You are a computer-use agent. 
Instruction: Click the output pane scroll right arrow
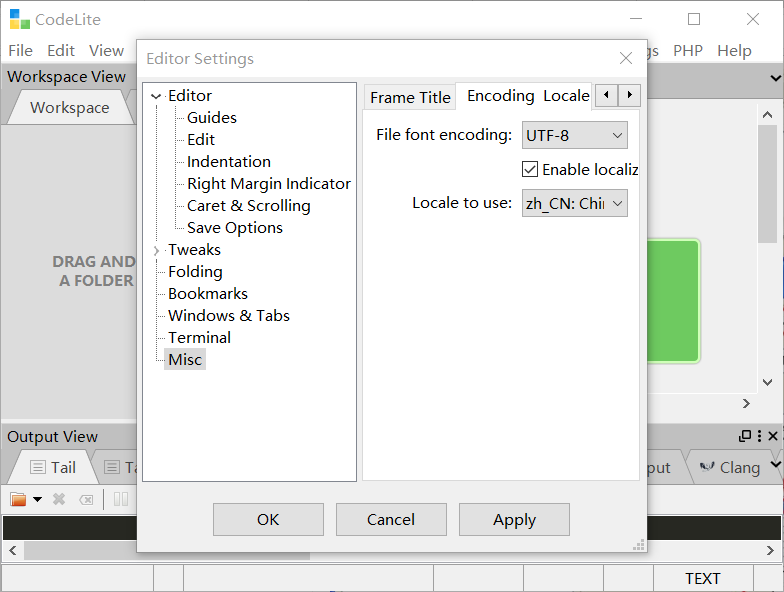pos(770,550)
